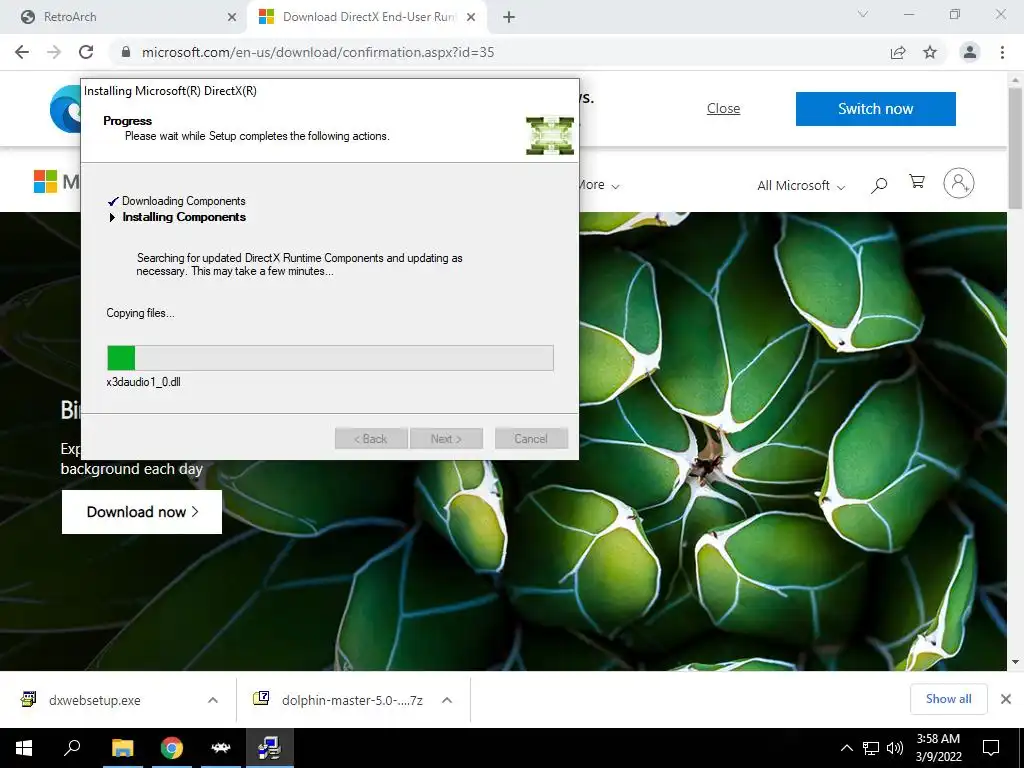Click the Downloading Components step

click(x=184, y=201)
